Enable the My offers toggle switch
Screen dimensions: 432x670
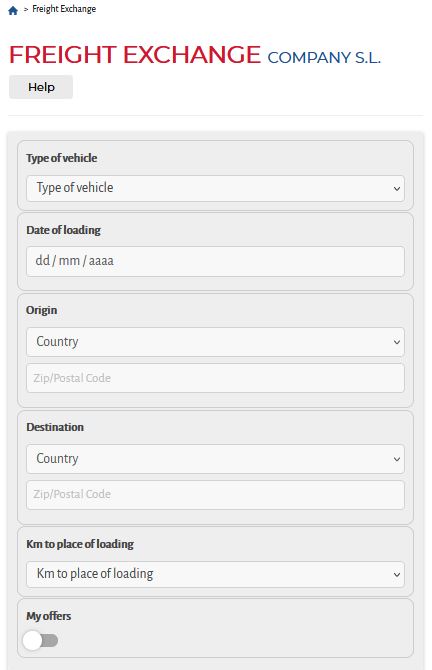pyautogui.click(x=41, y=641)
